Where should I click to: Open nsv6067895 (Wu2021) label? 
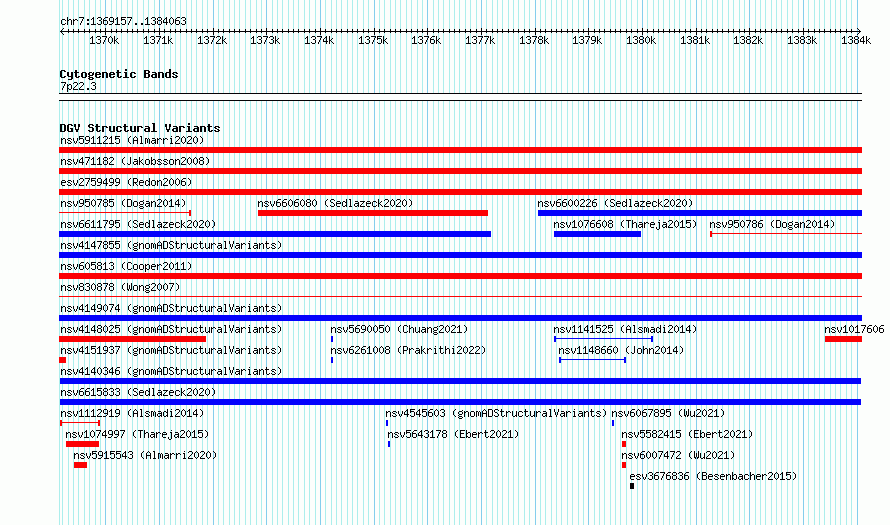(x=668, y=413)
